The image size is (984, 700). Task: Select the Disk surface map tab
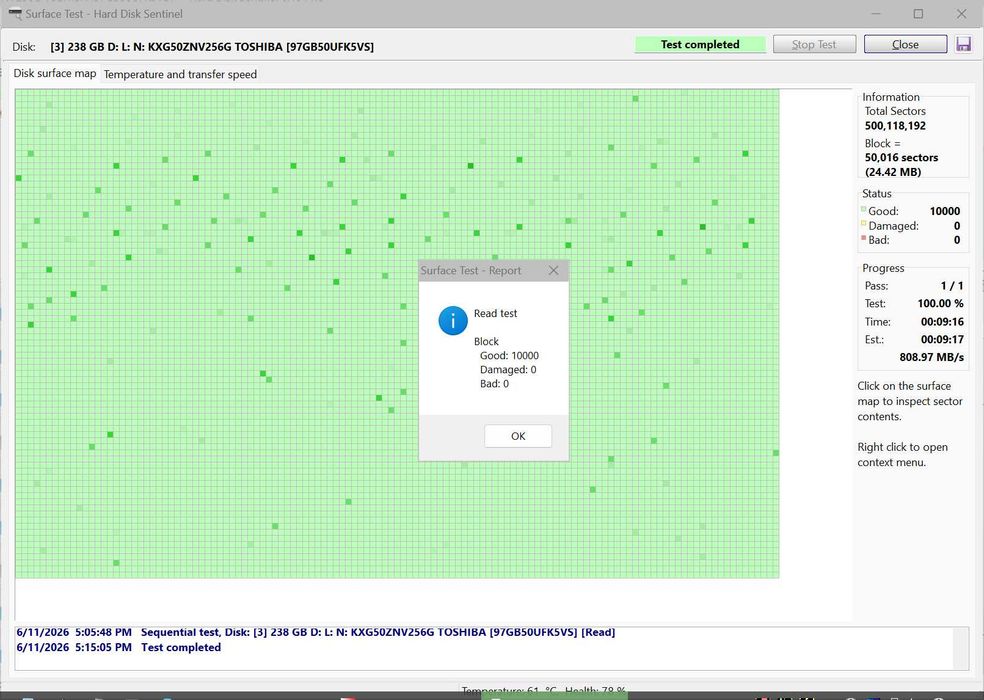coord(55,73)
